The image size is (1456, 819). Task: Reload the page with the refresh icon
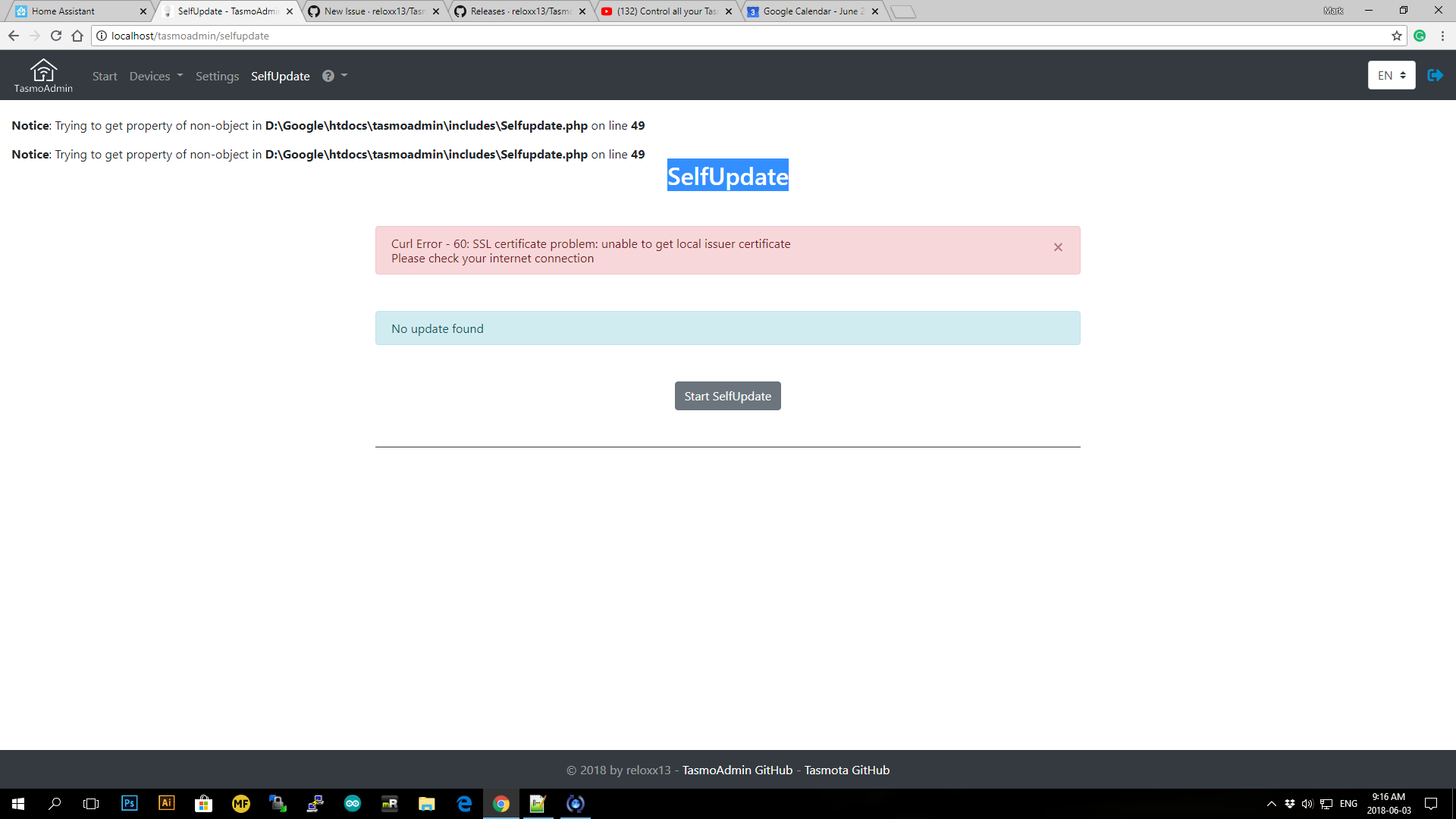click(55, 36)
